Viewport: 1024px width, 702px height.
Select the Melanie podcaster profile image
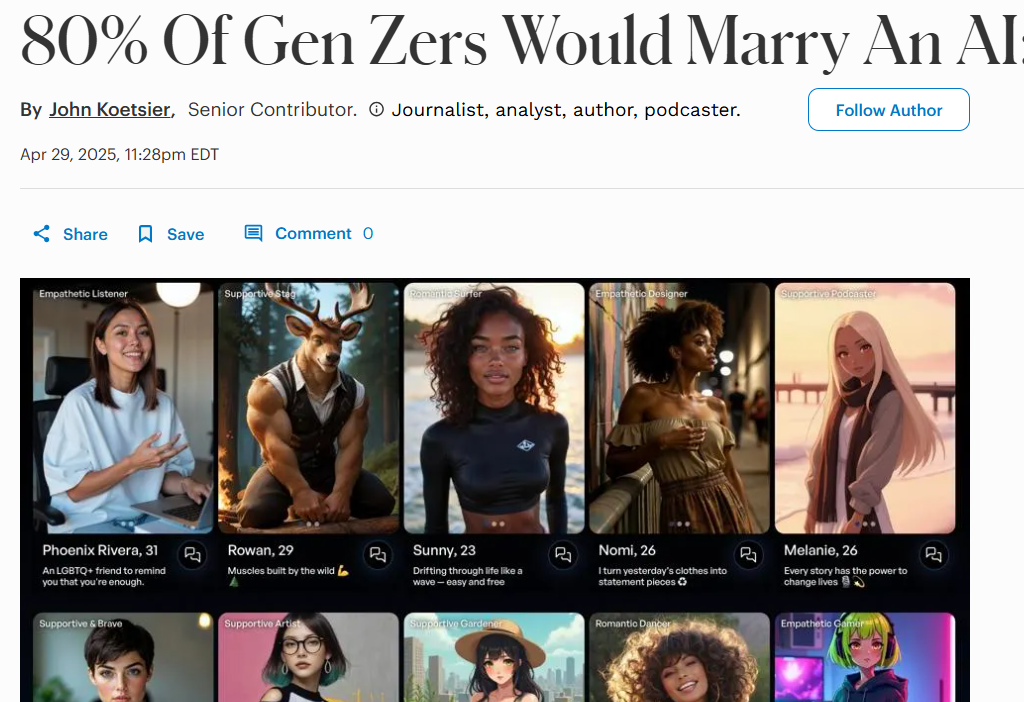pyautogui.click(x=865, y=408)
